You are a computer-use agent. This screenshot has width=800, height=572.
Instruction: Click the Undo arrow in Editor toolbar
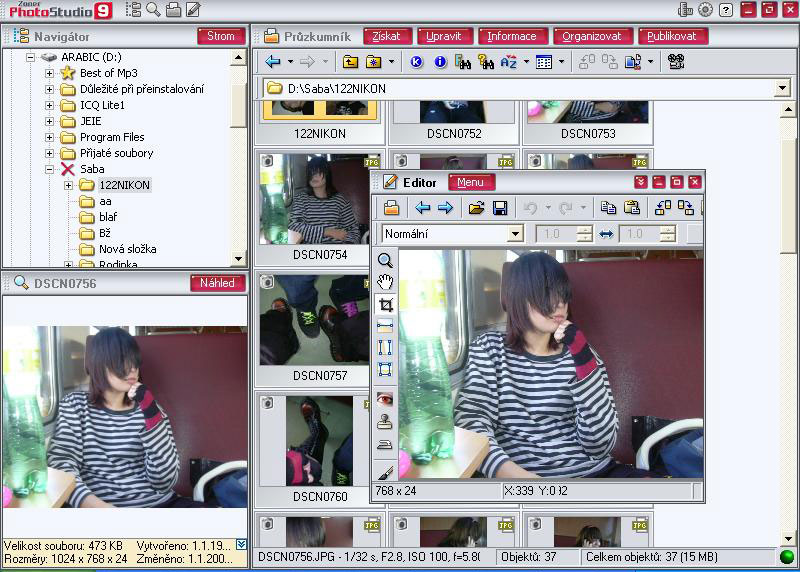coord(531,208)
